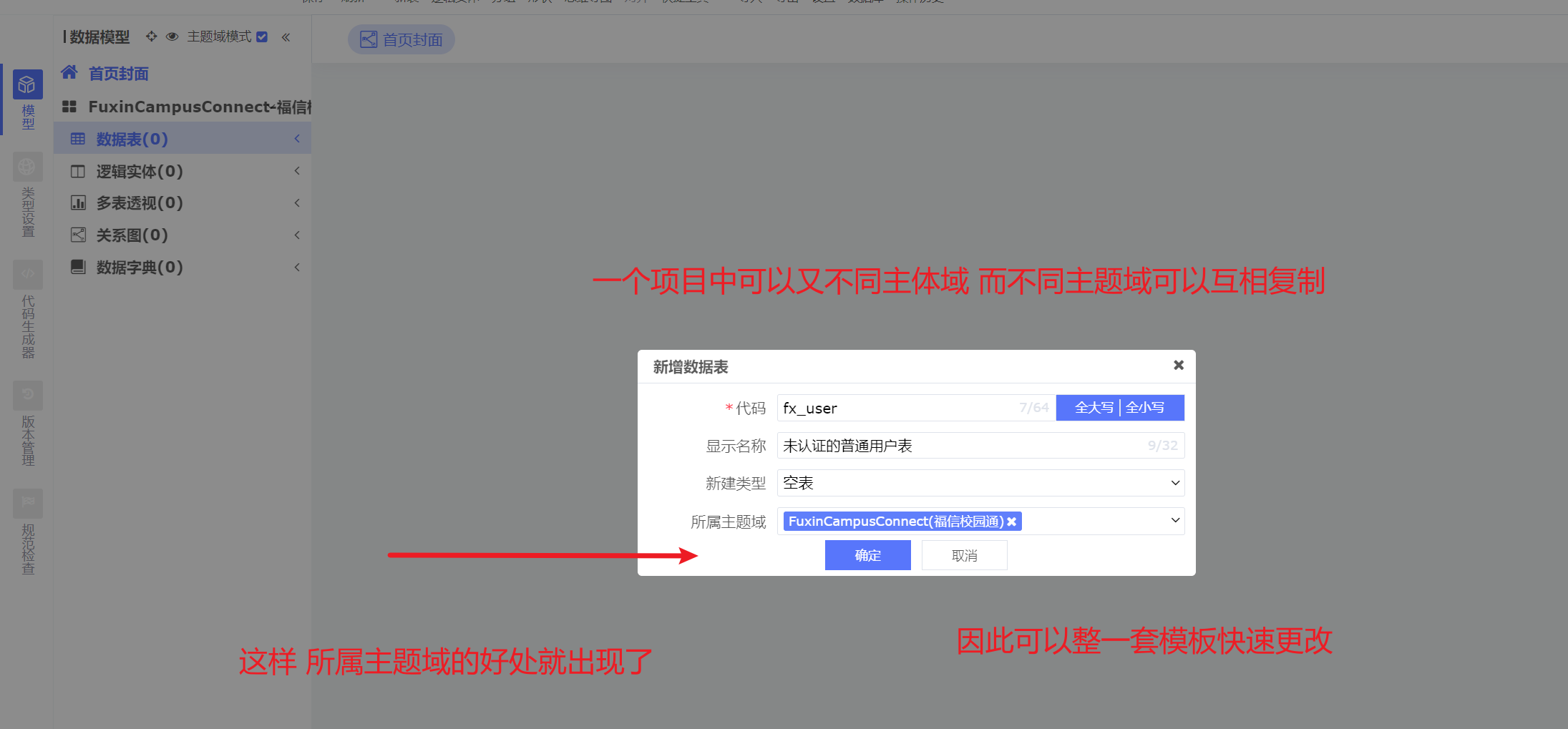Click the 代码 input field with fx_user
The width and height of the screenshot is (1568, 729).
[x=916, y=408]
